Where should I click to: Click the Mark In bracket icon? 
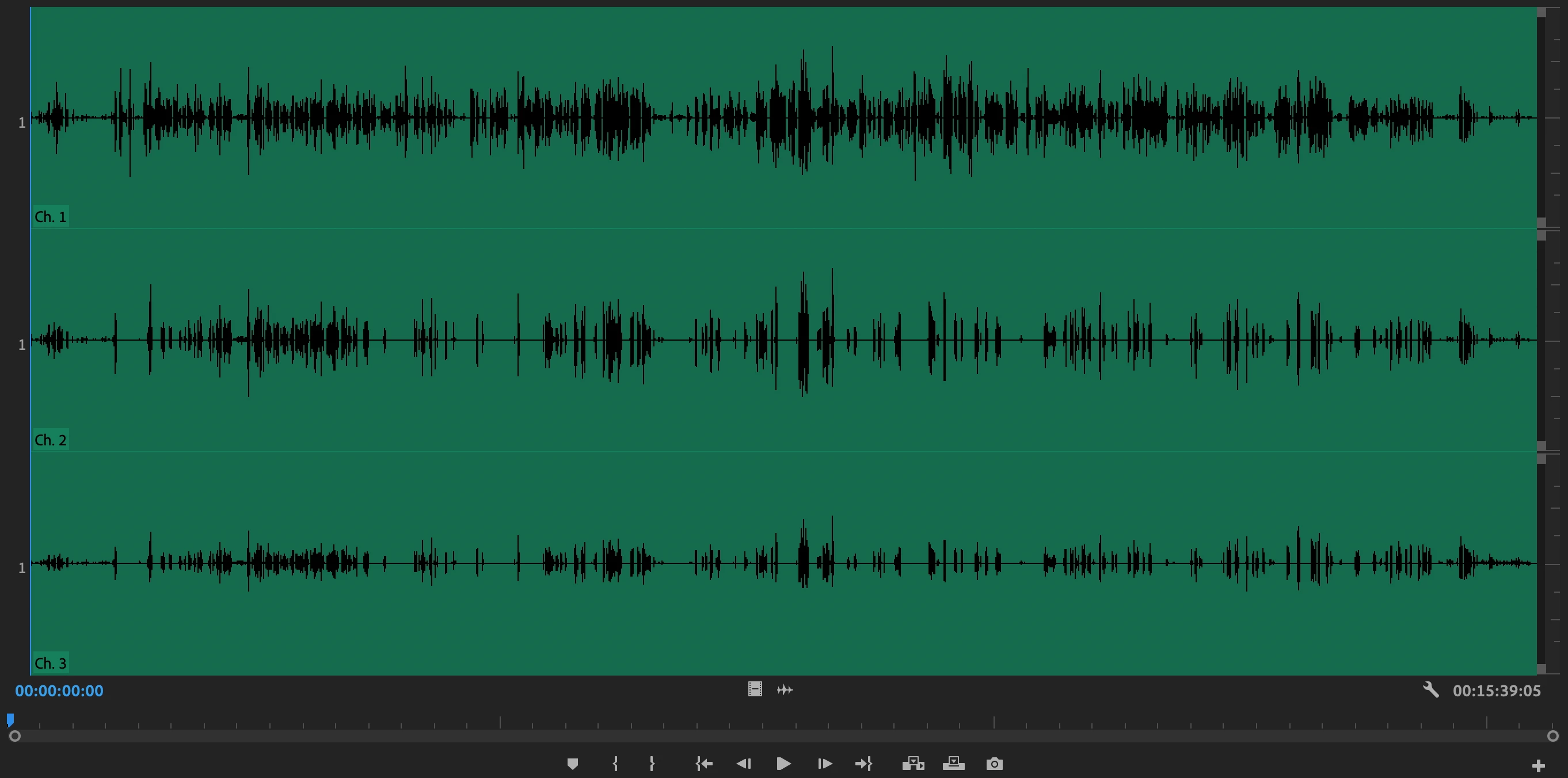615,764
